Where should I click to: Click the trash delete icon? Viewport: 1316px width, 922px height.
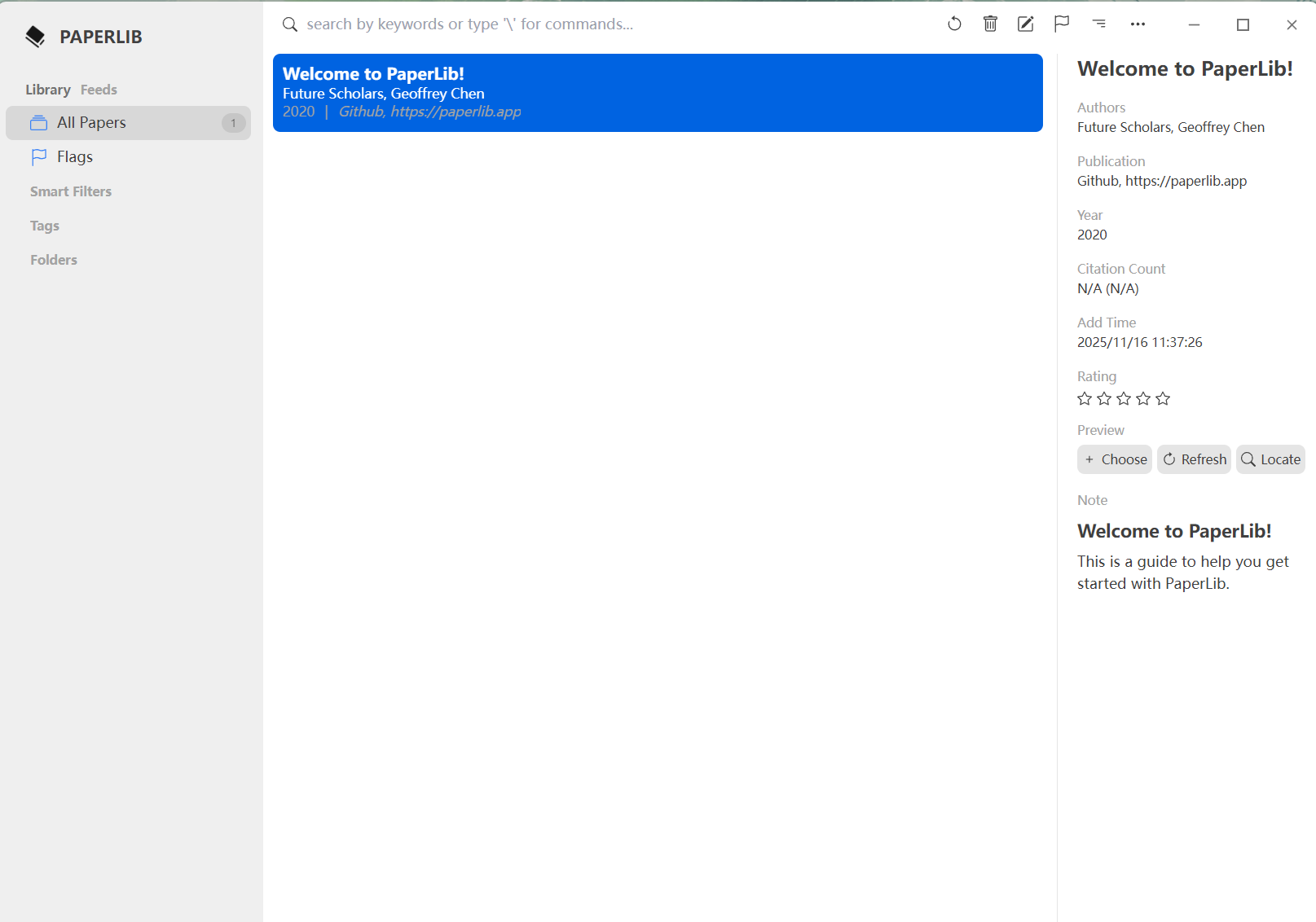coord(990,24)
